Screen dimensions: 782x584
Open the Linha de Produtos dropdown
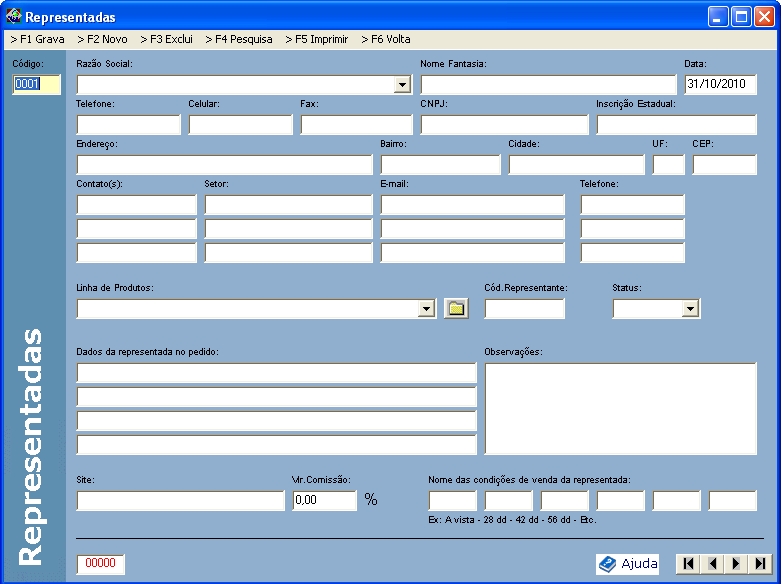427,309
